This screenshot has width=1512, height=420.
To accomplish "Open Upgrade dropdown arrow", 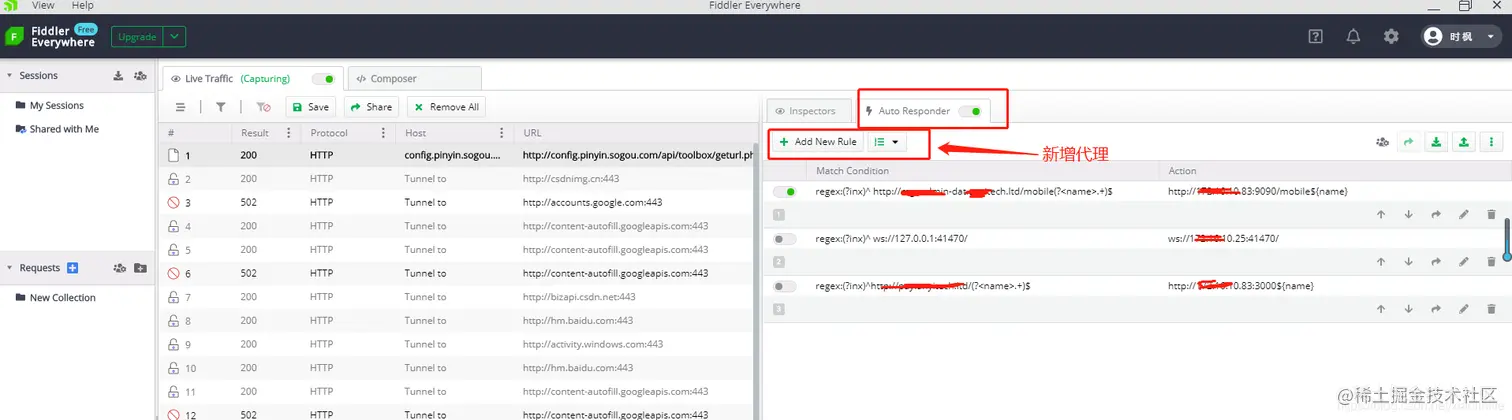I will coord(175,37).
